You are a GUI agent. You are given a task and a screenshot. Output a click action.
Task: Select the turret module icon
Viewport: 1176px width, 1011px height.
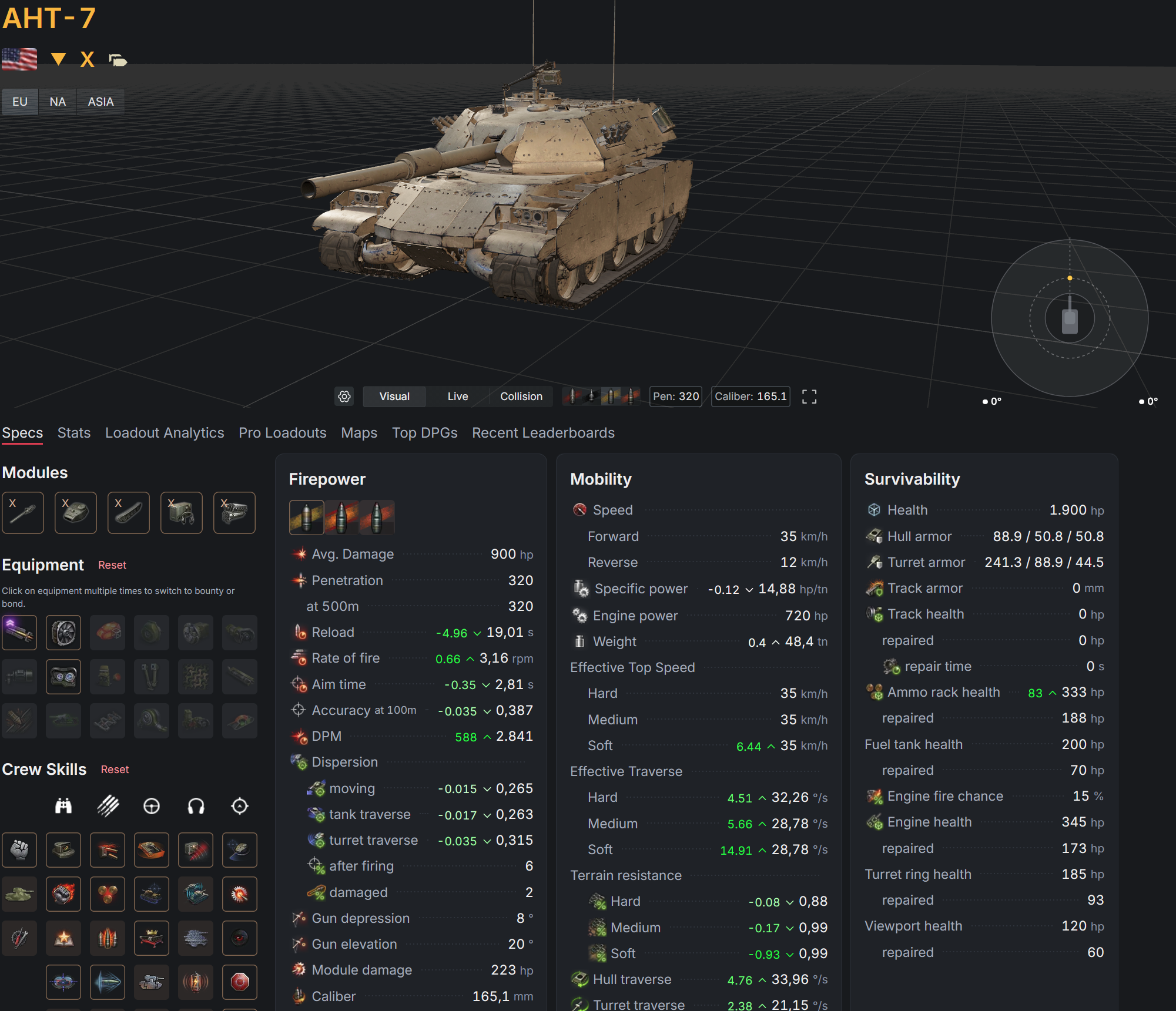[76, 513]
